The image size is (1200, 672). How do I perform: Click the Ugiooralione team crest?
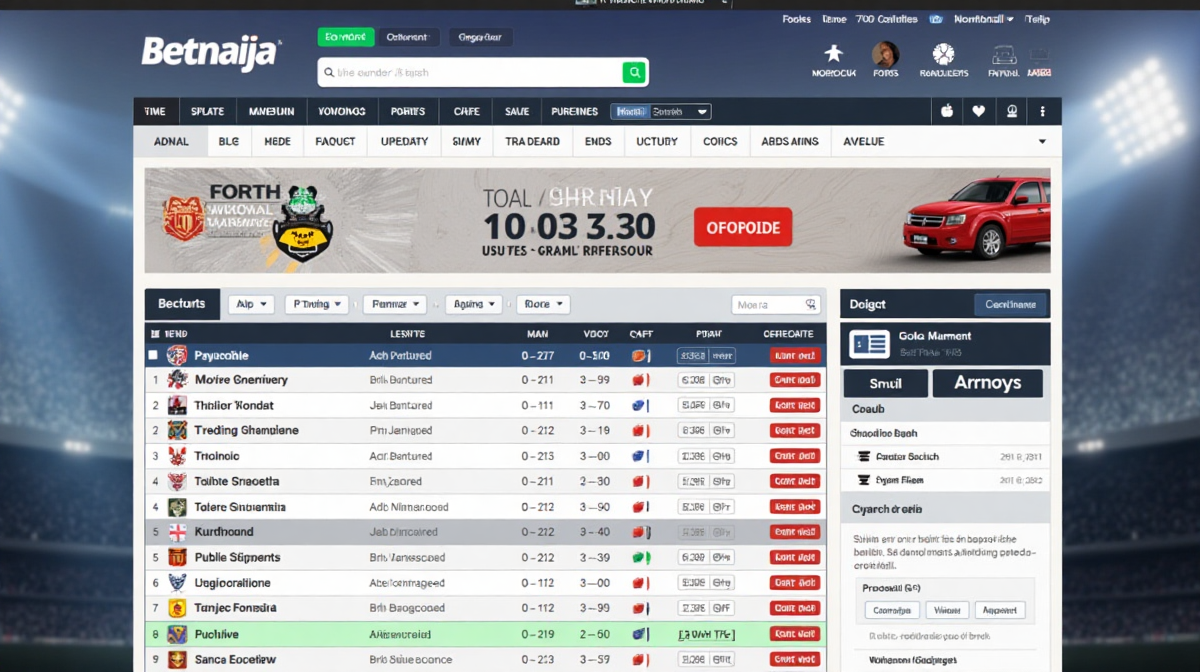[x=177, y=583]
